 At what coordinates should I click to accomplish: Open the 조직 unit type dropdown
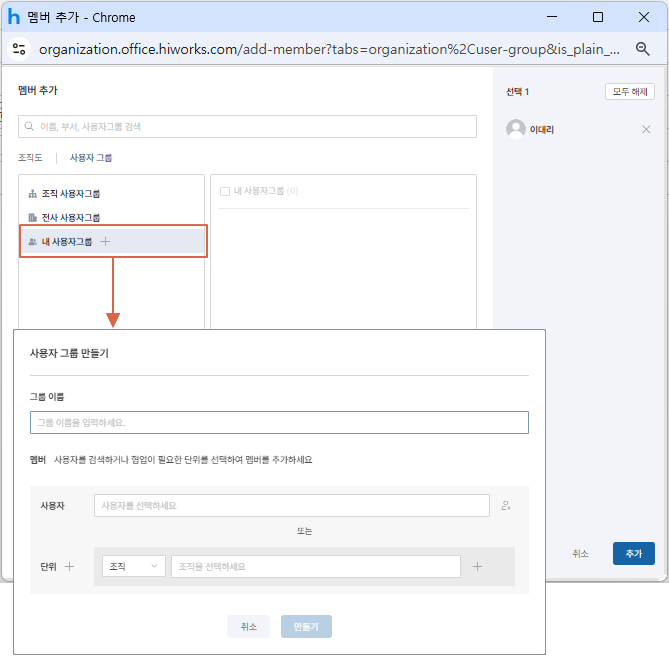click(133, 566)
